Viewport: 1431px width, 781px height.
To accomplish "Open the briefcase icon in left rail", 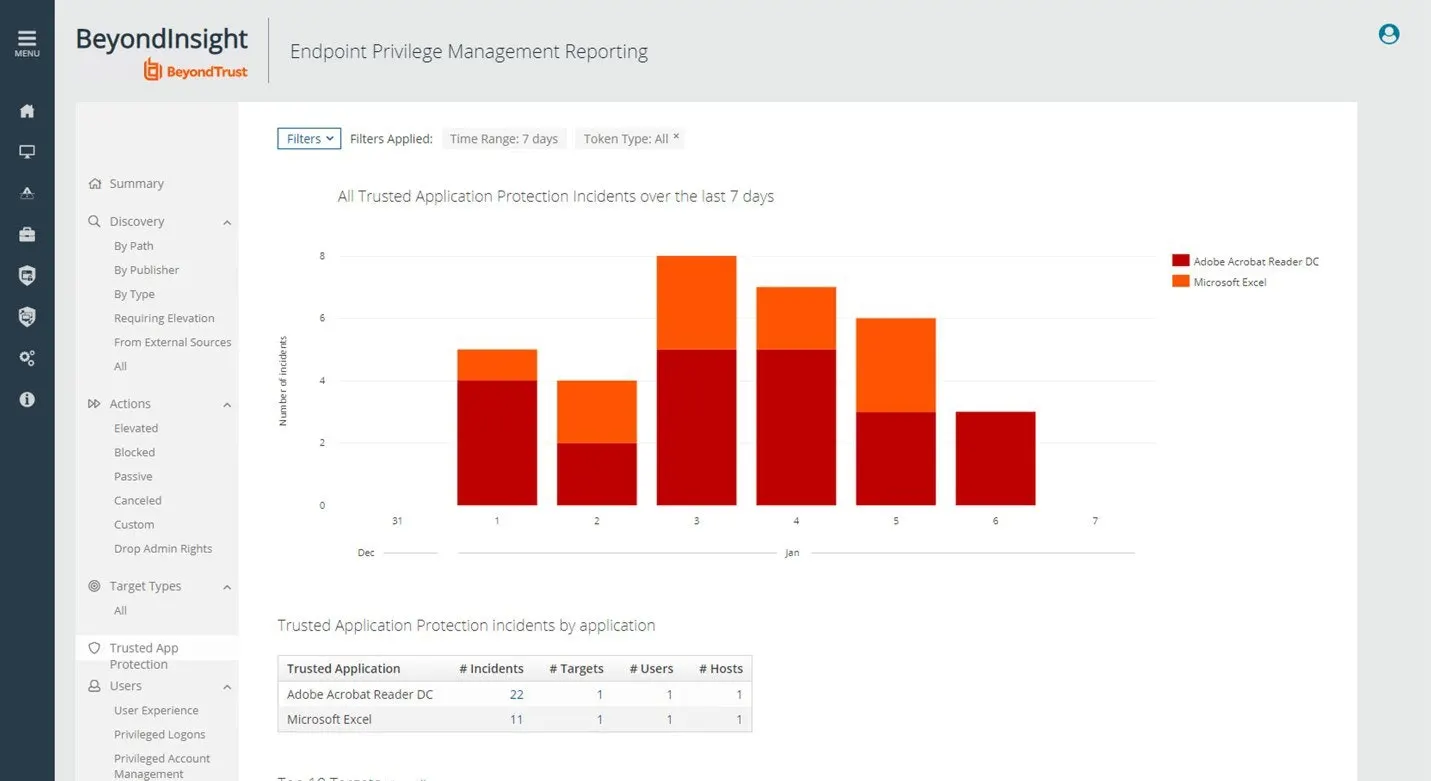I will pos(27,235).
